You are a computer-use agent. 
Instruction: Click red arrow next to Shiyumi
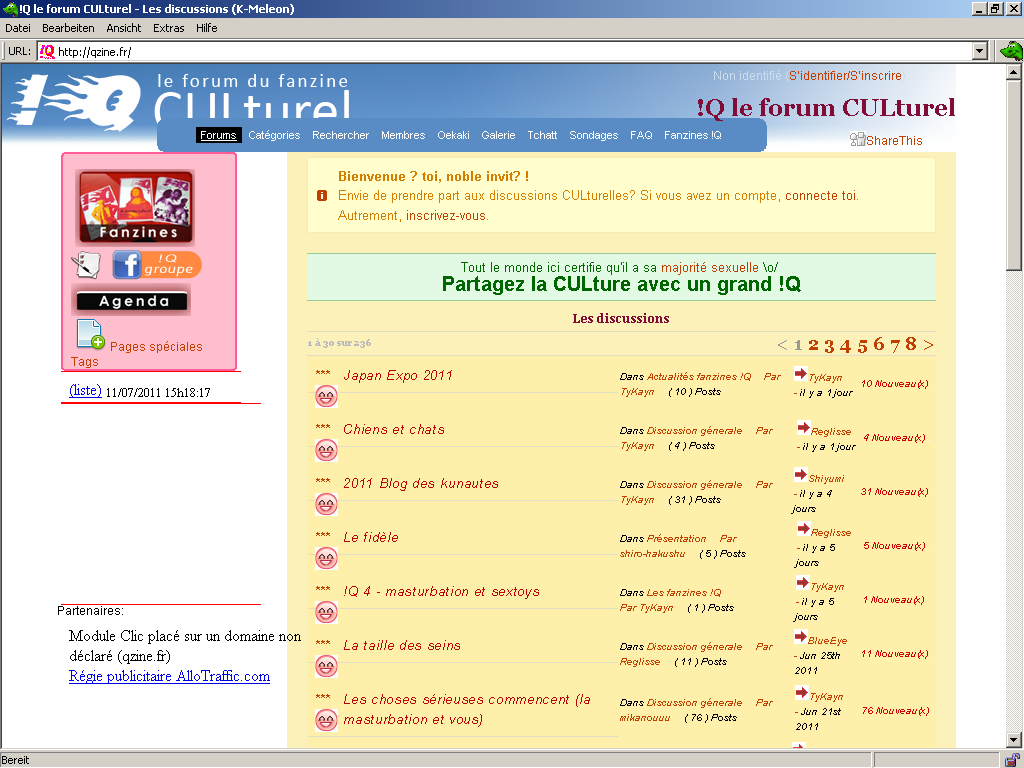pos(800,475)
